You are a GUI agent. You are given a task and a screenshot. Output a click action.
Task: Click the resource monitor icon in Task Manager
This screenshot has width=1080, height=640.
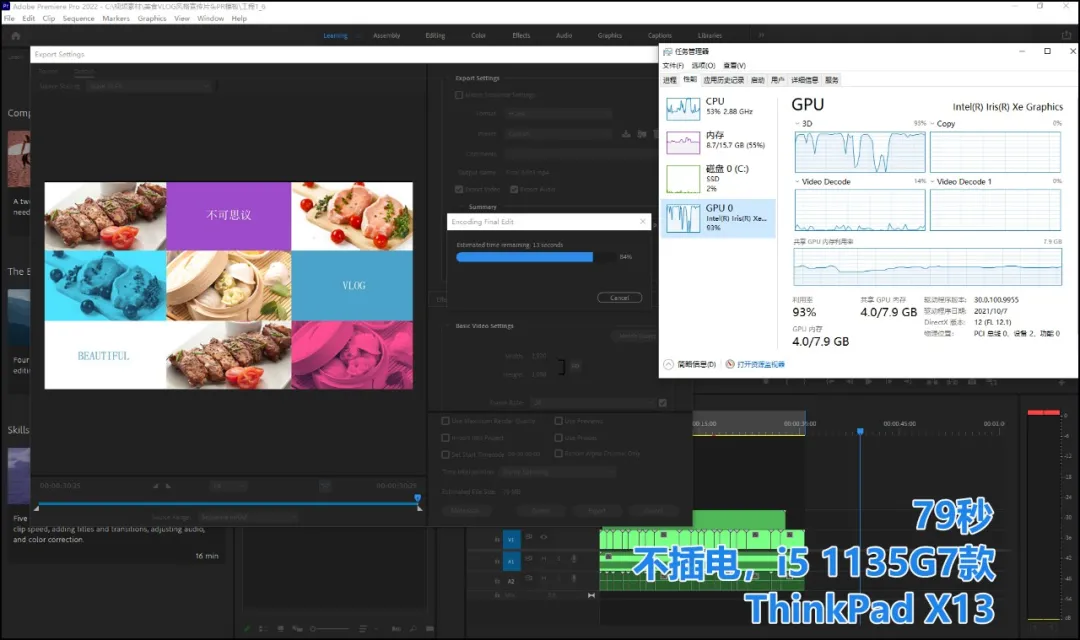pyautogui.click(x=730, y=364)
